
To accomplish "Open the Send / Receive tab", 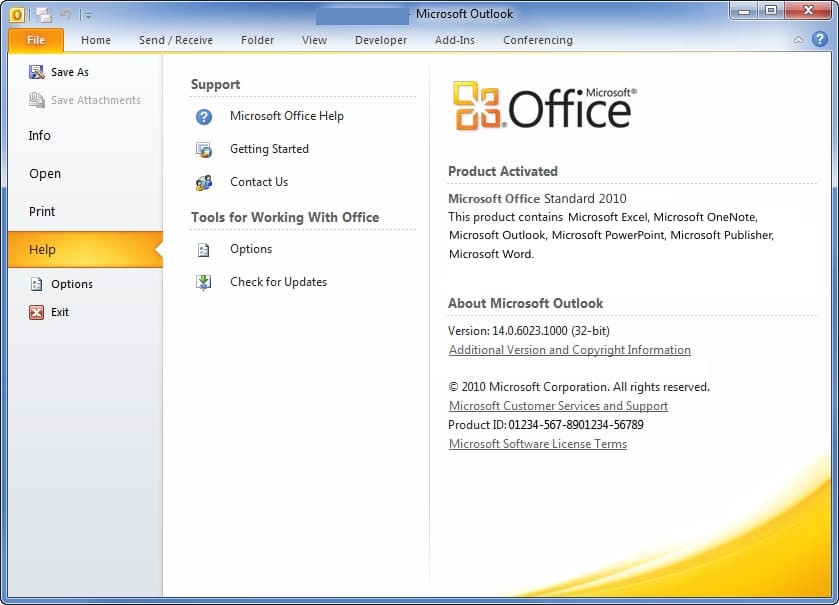I will tap(175, 40).
